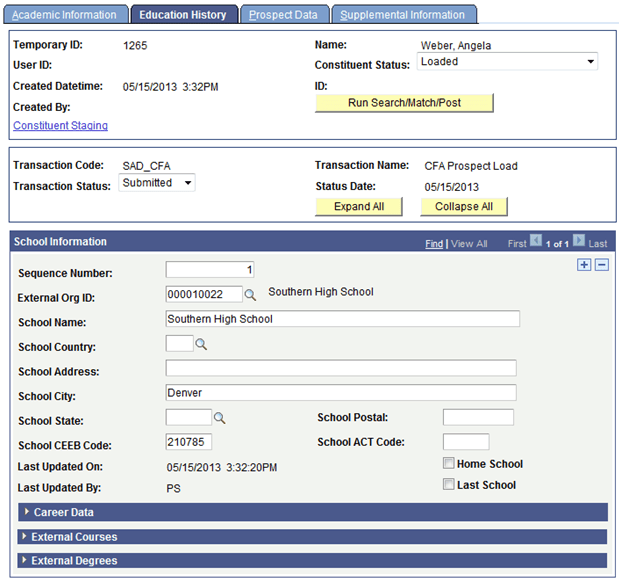The image size is (619, 582).
Task: Click the Run Search/Match/Post button
Action: point(404,103)
